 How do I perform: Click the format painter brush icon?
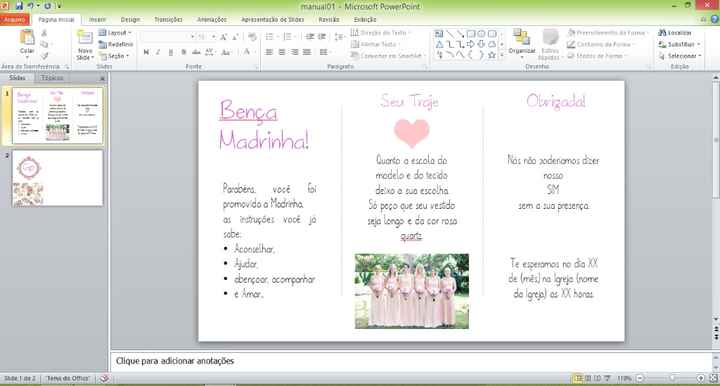45,56
